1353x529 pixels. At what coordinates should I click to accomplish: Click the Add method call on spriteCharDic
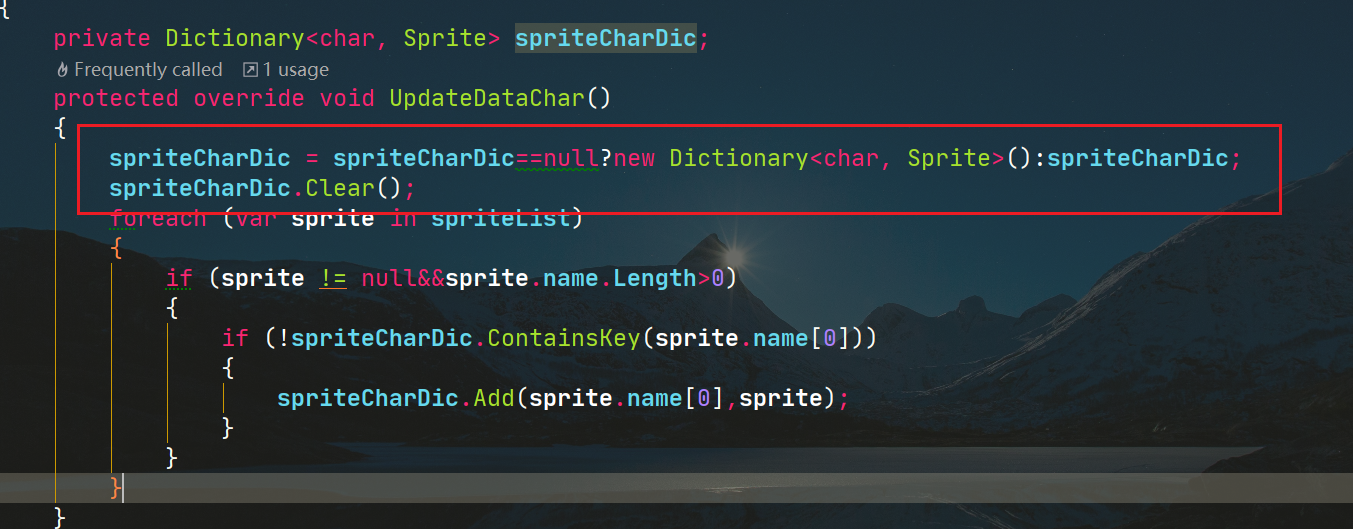coord(494,398)
